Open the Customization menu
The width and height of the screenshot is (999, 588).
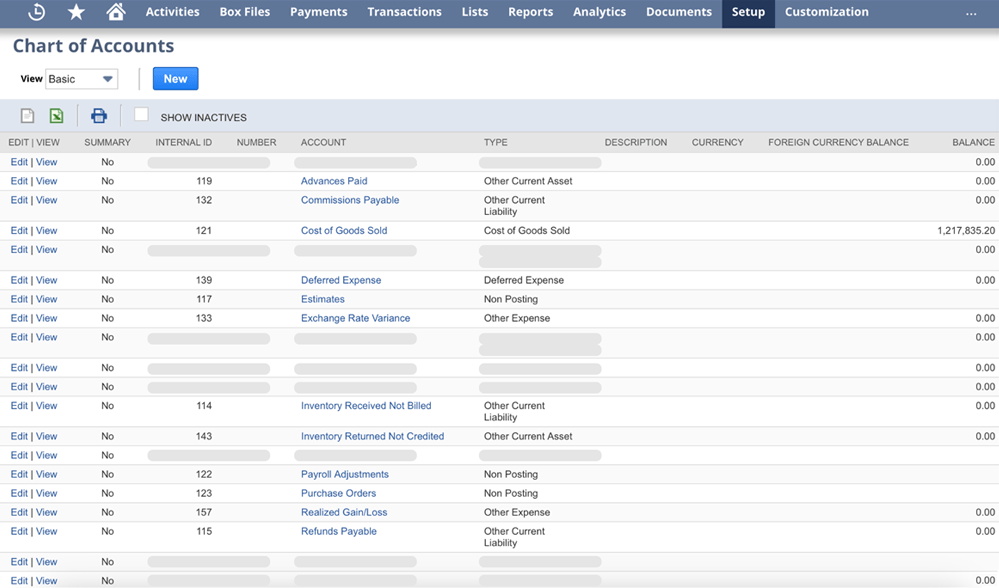pos(826,12)
